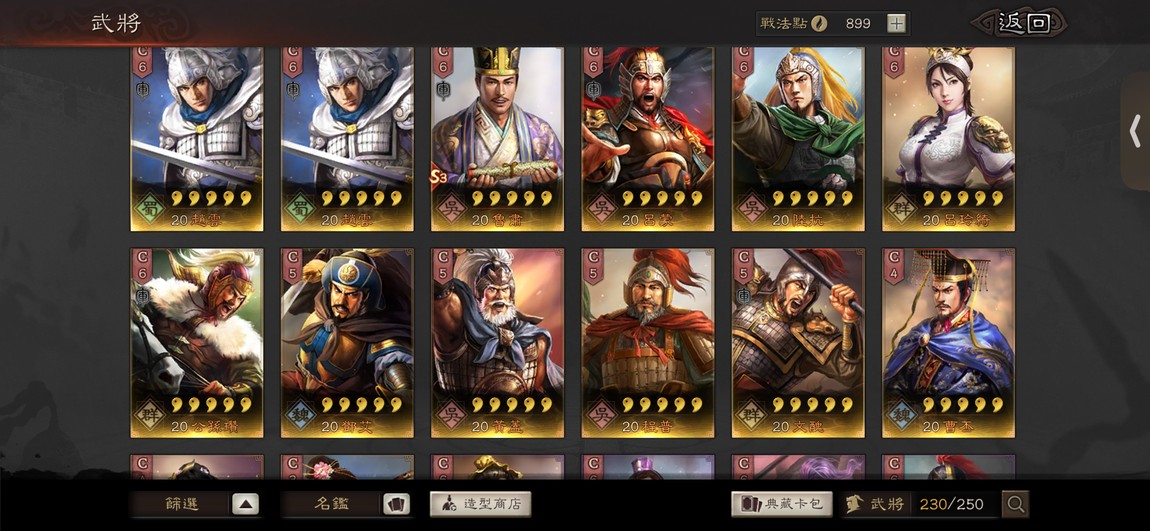Click the 戰法點 feather currency icon
This screenshot has height=531, width=1150.
(x=818, y=23)
